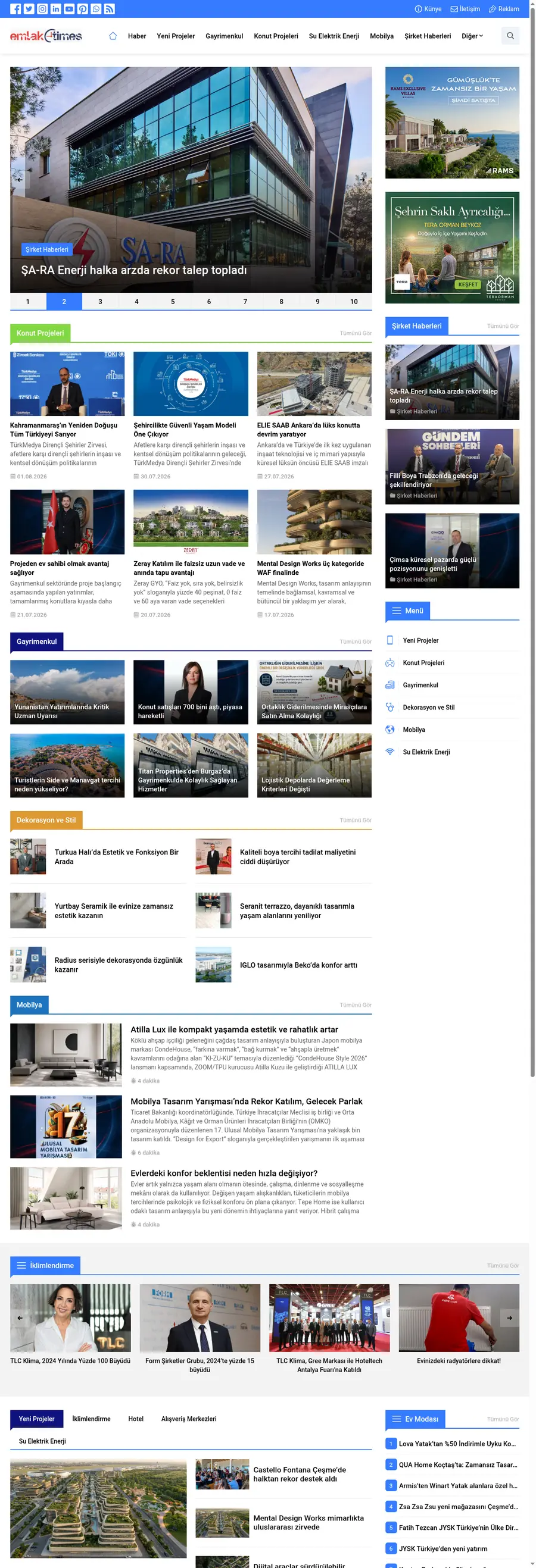This screenshot has height=1568, width=536.
Task: Switch to İklimlendirme tab near bottom
Action: (x=91, y=1419)
